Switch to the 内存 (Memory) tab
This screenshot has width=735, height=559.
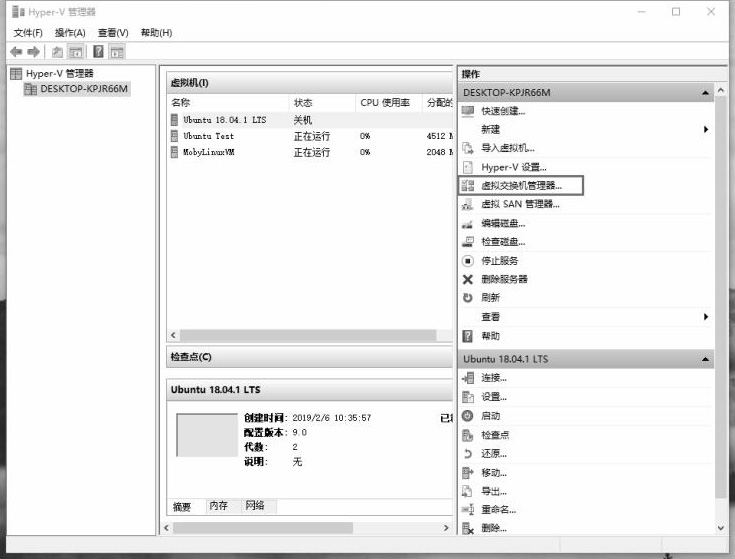[218, 506]
